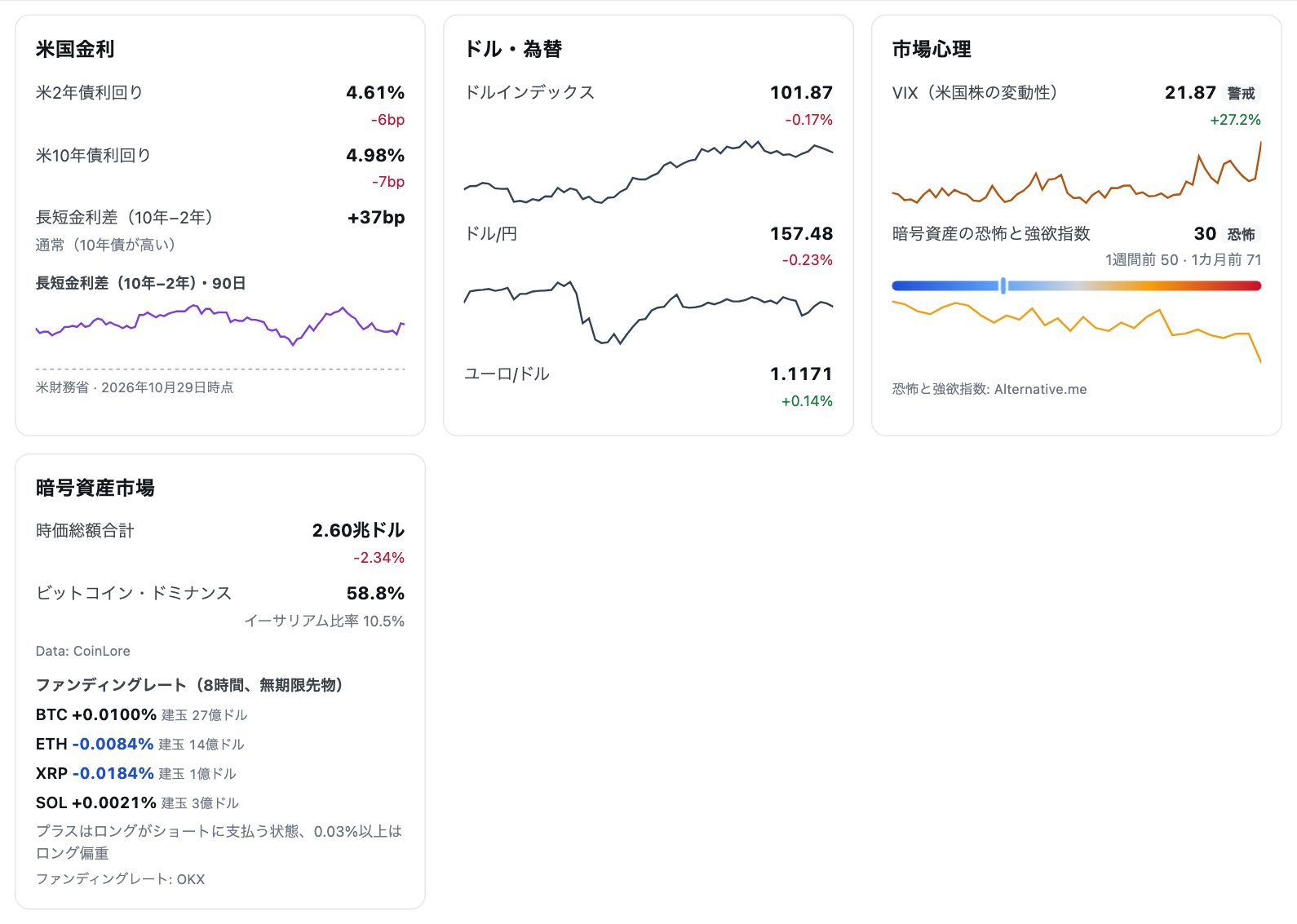Select the ドルインデックス value 101.87
The image size is (1297, 924).
point(801,92)
